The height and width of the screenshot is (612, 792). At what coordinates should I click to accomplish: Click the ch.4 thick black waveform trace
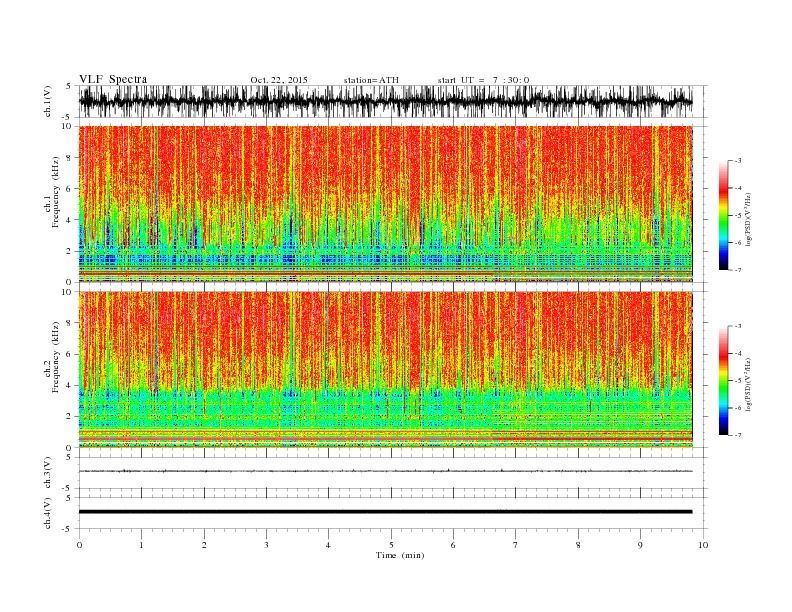pyautogui.click(x=385, y=512)
